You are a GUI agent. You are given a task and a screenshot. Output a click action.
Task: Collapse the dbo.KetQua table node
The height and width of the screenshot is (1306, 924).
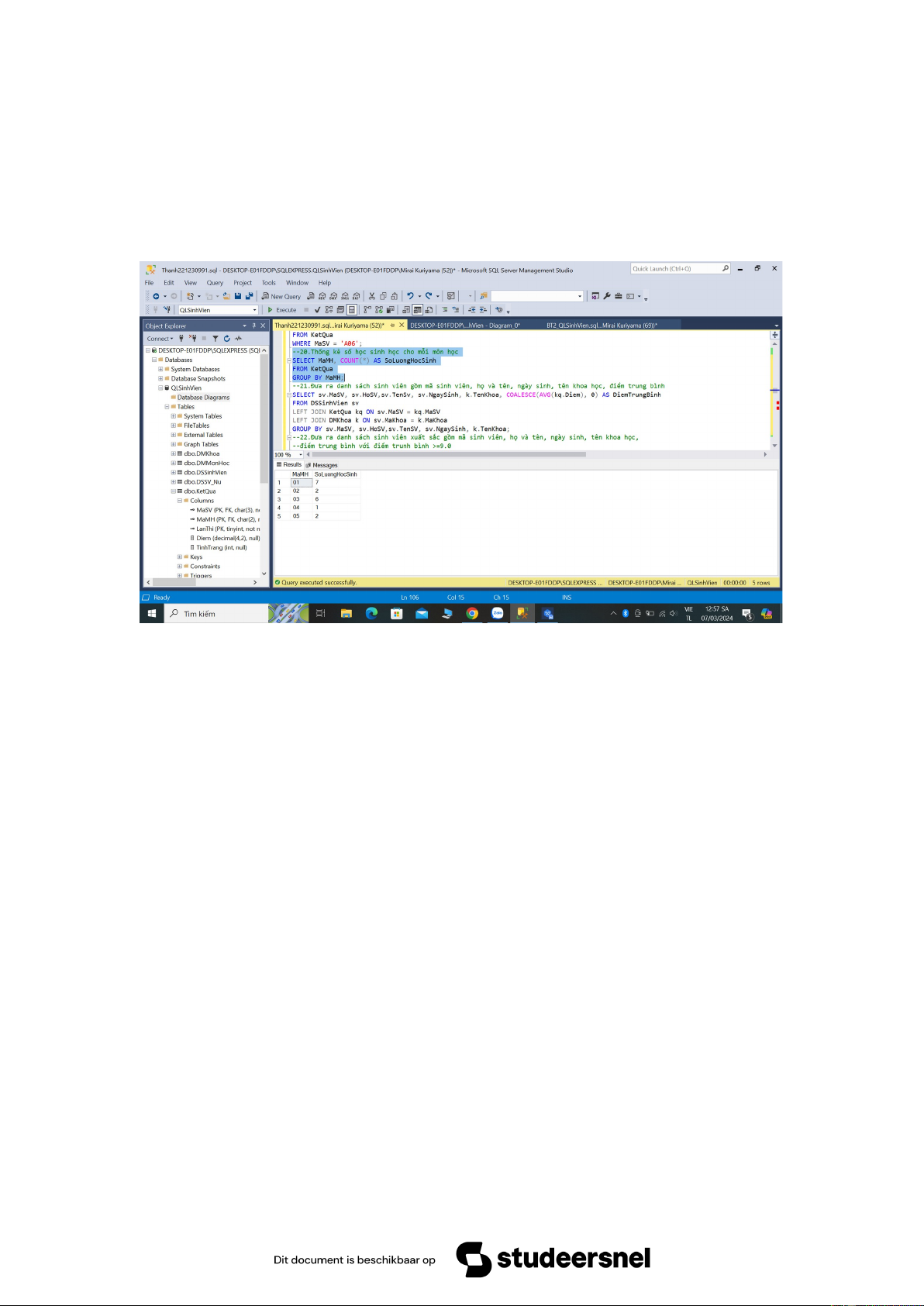(x=174, y=491)
